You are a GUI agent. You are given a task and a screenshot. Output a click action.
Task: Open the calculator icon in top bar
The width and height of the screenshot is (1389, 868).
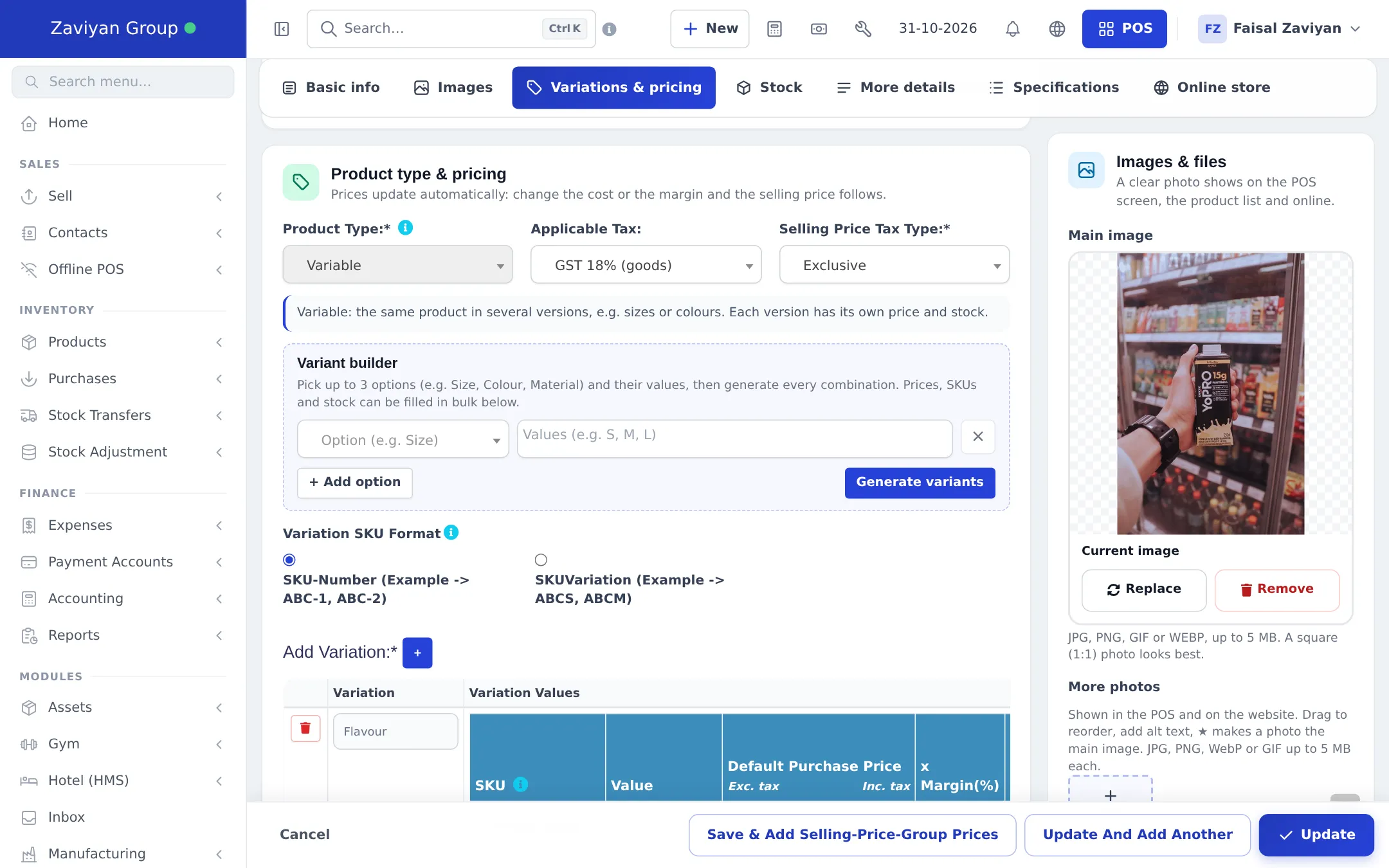point(774,29)
